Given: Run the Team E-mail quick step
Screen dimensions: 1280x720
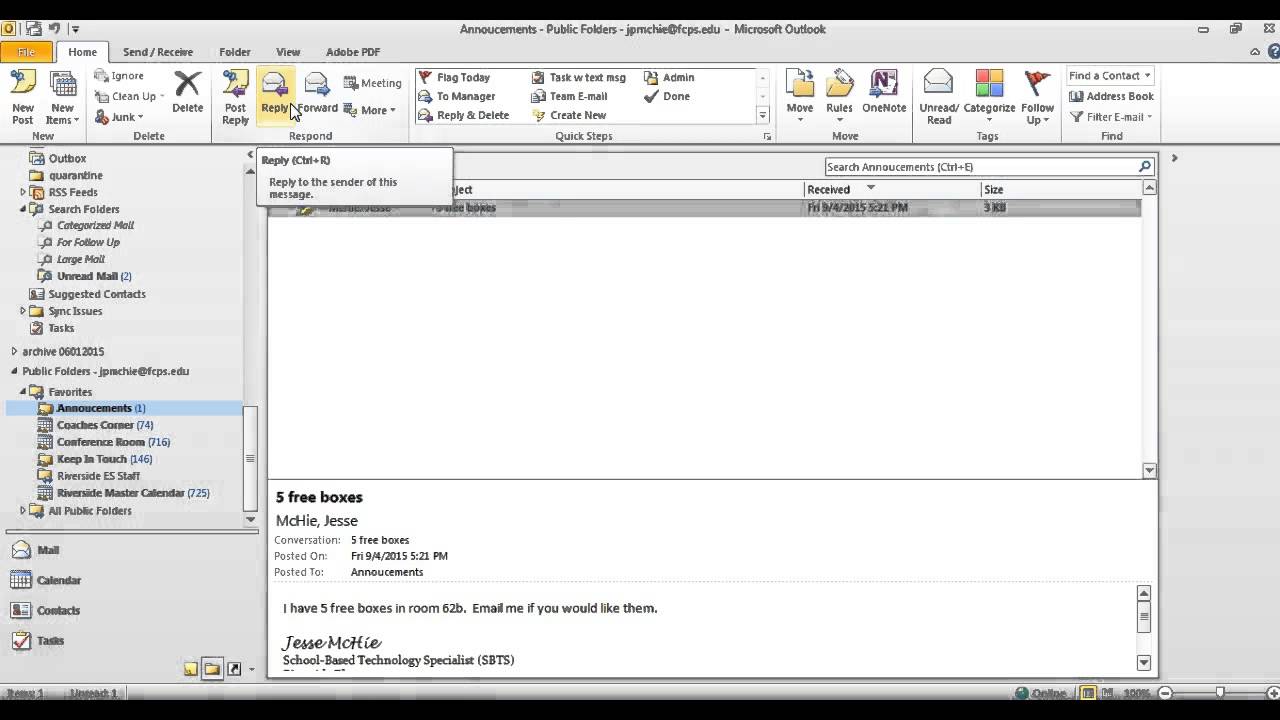Looking at the screenshot, I should tap(570, 96).
